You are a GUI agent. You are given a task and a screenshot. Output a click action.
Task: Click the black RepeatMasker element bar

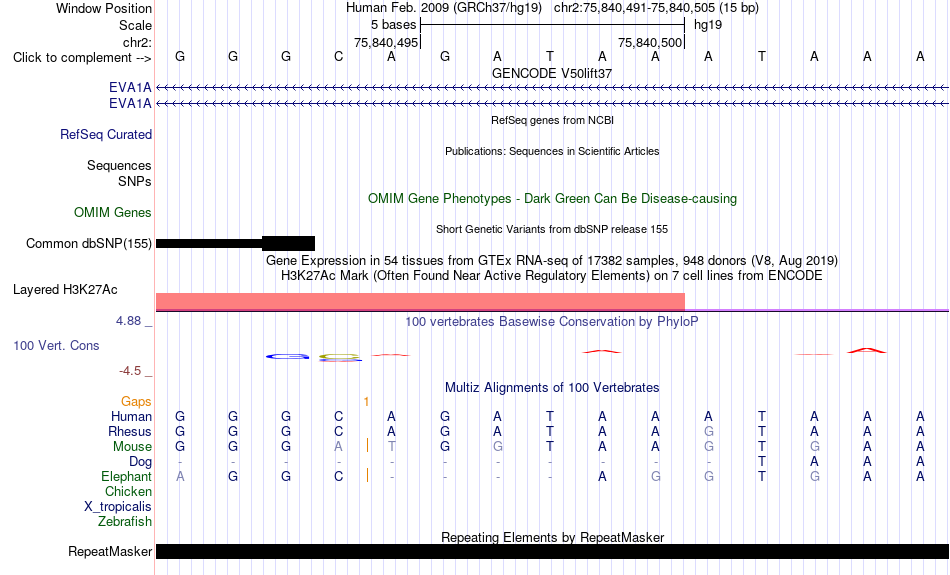[552, 551]
